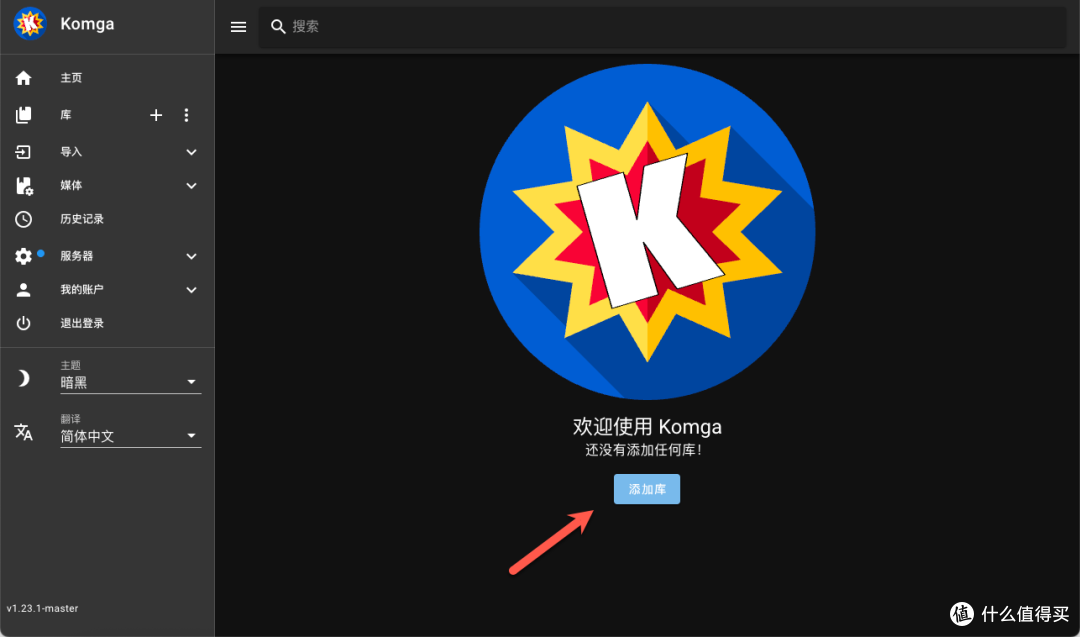Click the Komga logo in sidebar header

[30, 23]
